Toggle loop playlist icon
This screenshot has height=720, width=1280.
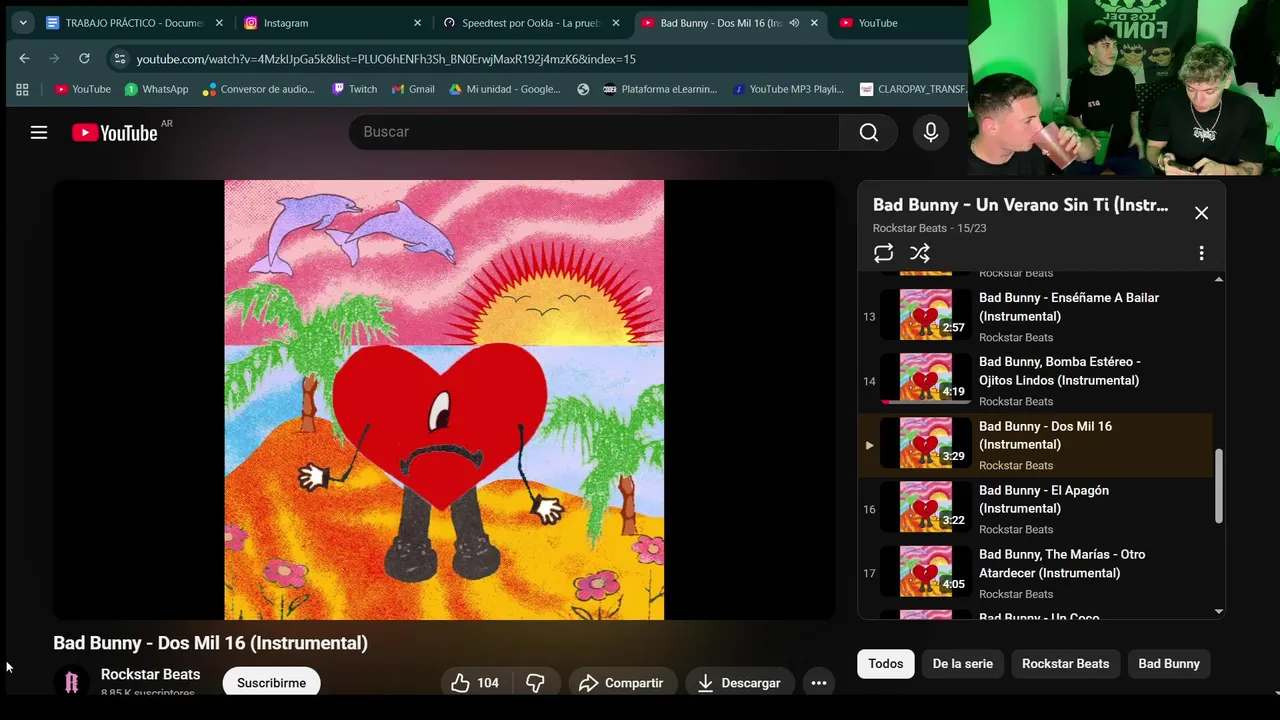(883, 253)
